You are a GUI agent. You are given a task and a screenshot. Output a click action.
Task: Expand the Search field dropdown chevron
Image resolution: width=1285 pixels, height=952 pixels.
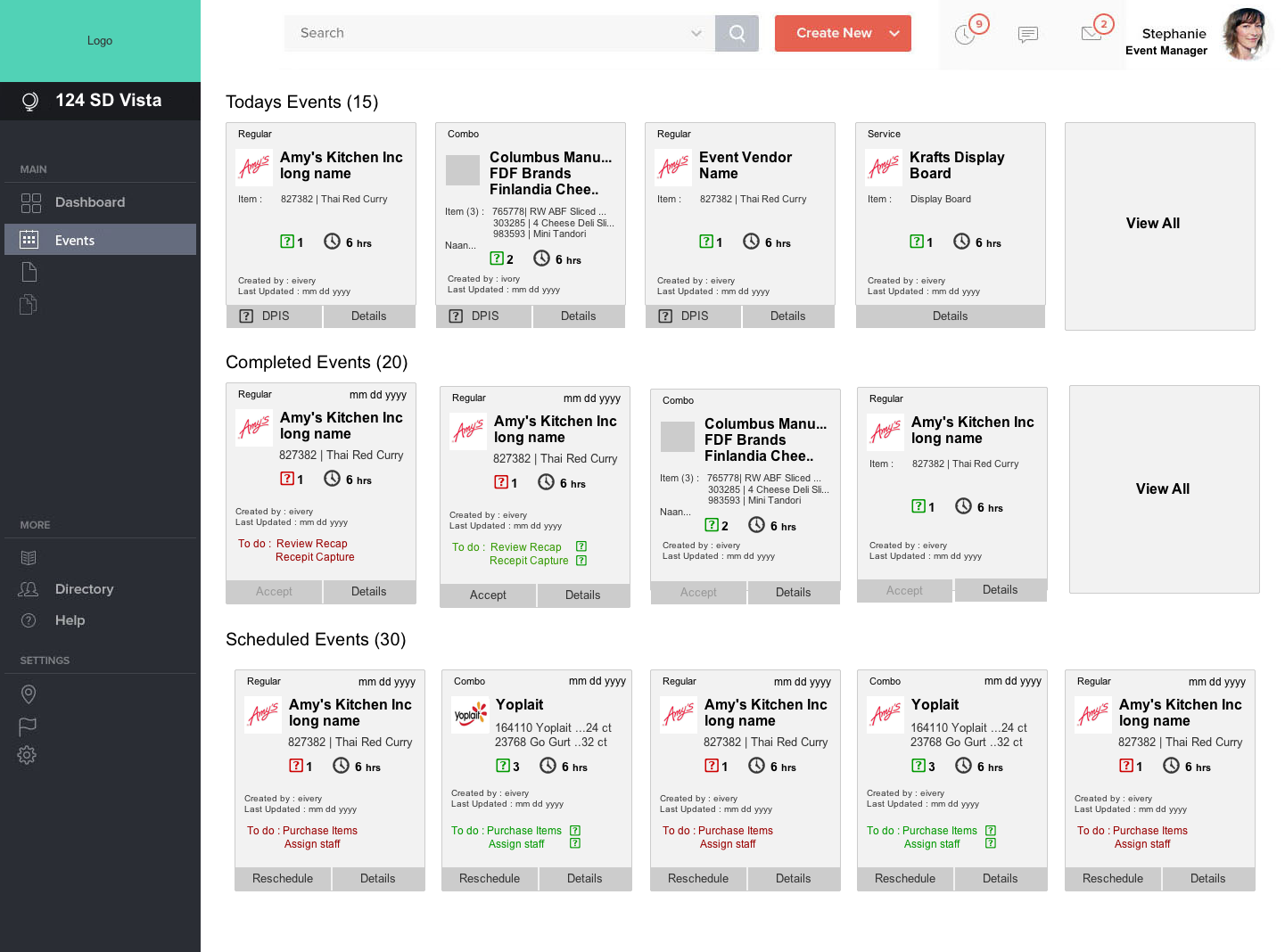696,33
